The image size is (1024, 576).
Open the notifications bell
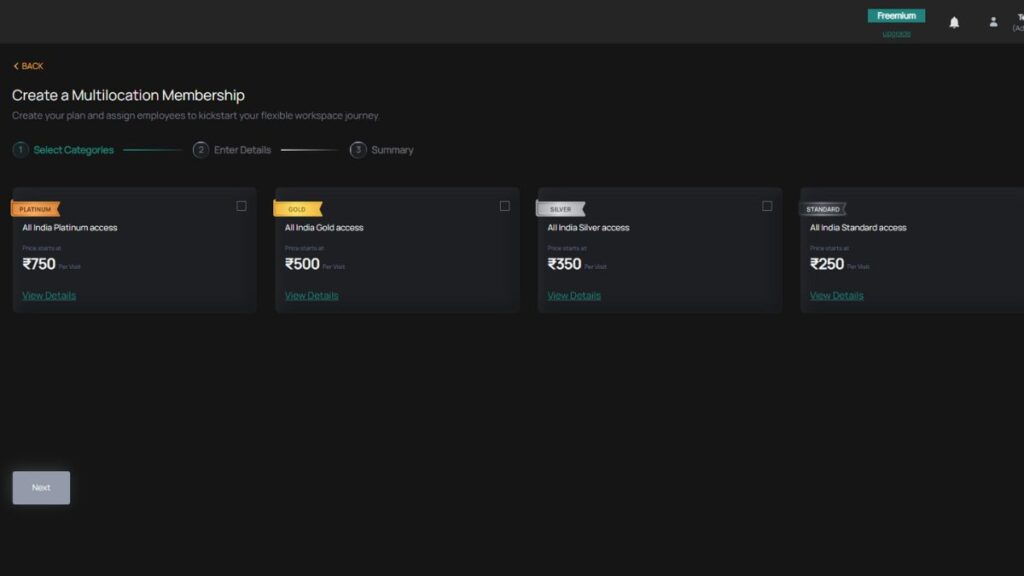(x=954, y=23)
